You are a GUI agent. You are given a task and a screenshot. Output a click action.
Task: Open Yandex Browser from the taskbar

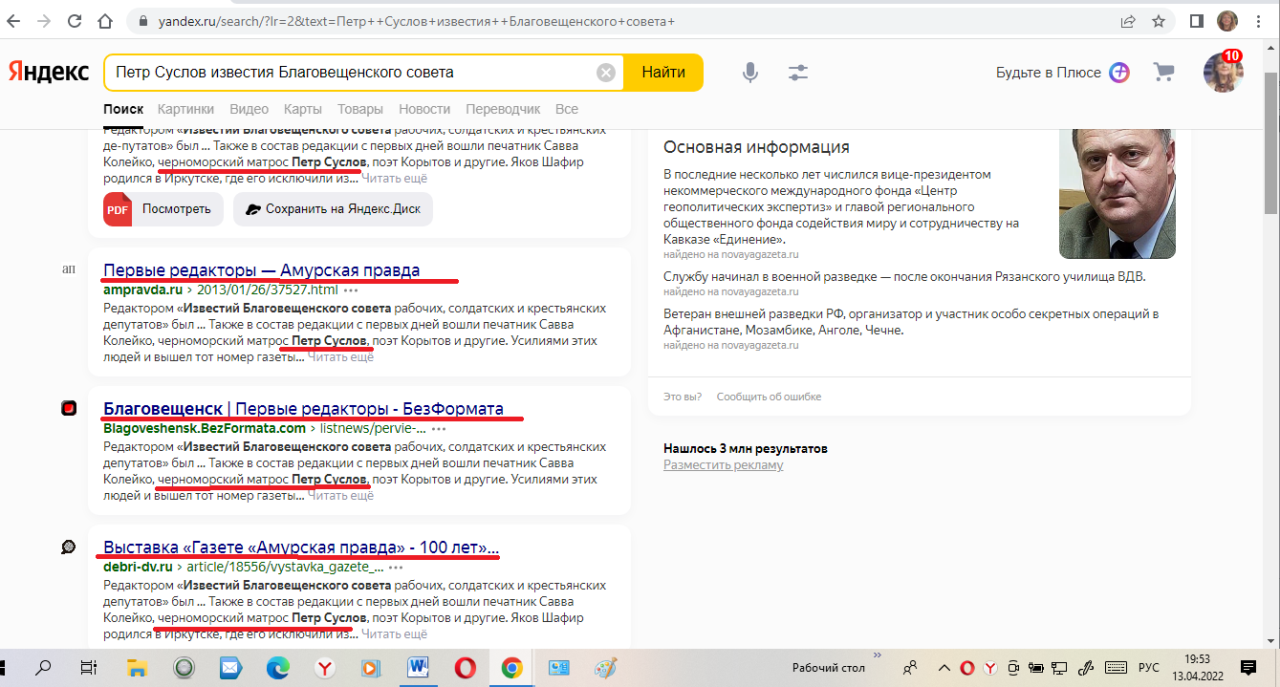click(x=324, y=668)
